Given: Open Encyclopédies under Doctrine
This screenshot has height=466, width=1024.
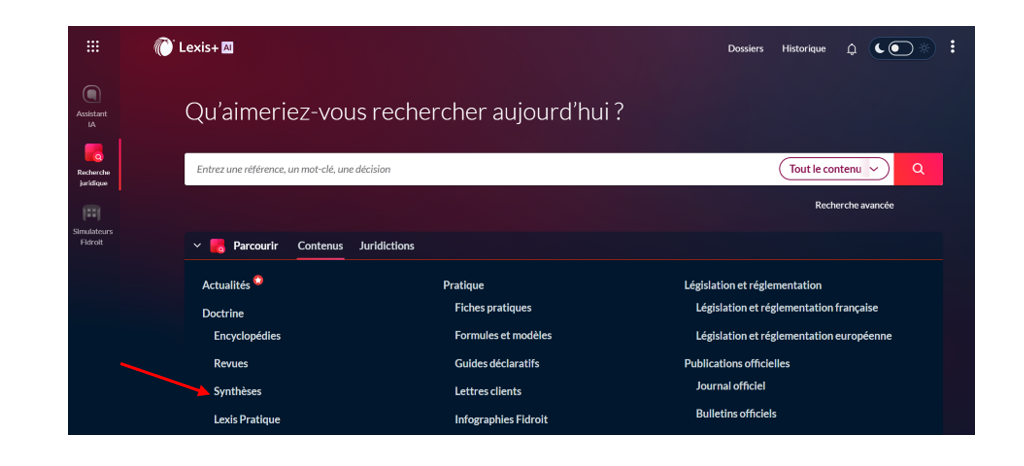Looking at the screenshot, I should tap(248, 335).
